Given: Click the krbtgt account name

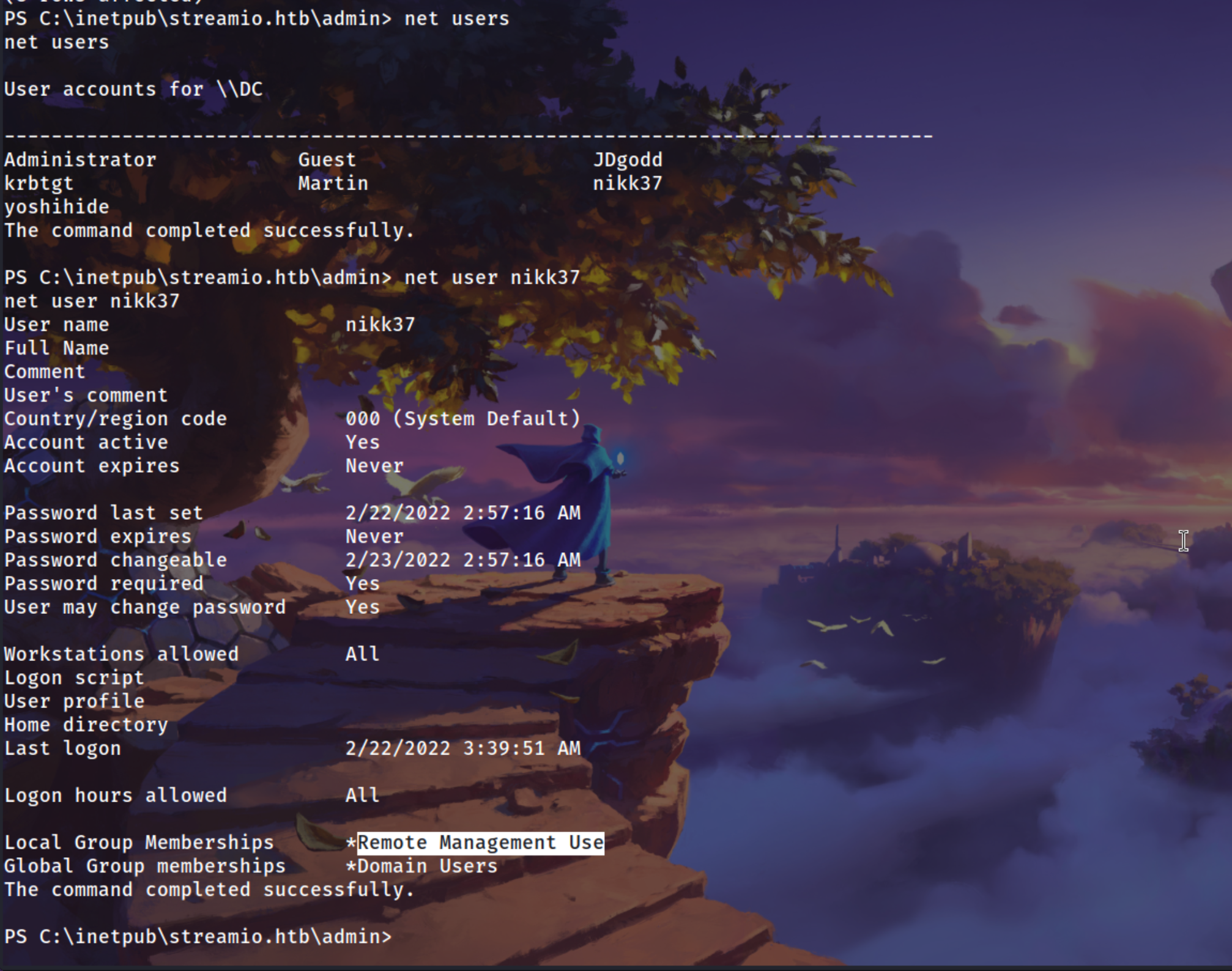Looking at the screenshot, I should point(39,183).
